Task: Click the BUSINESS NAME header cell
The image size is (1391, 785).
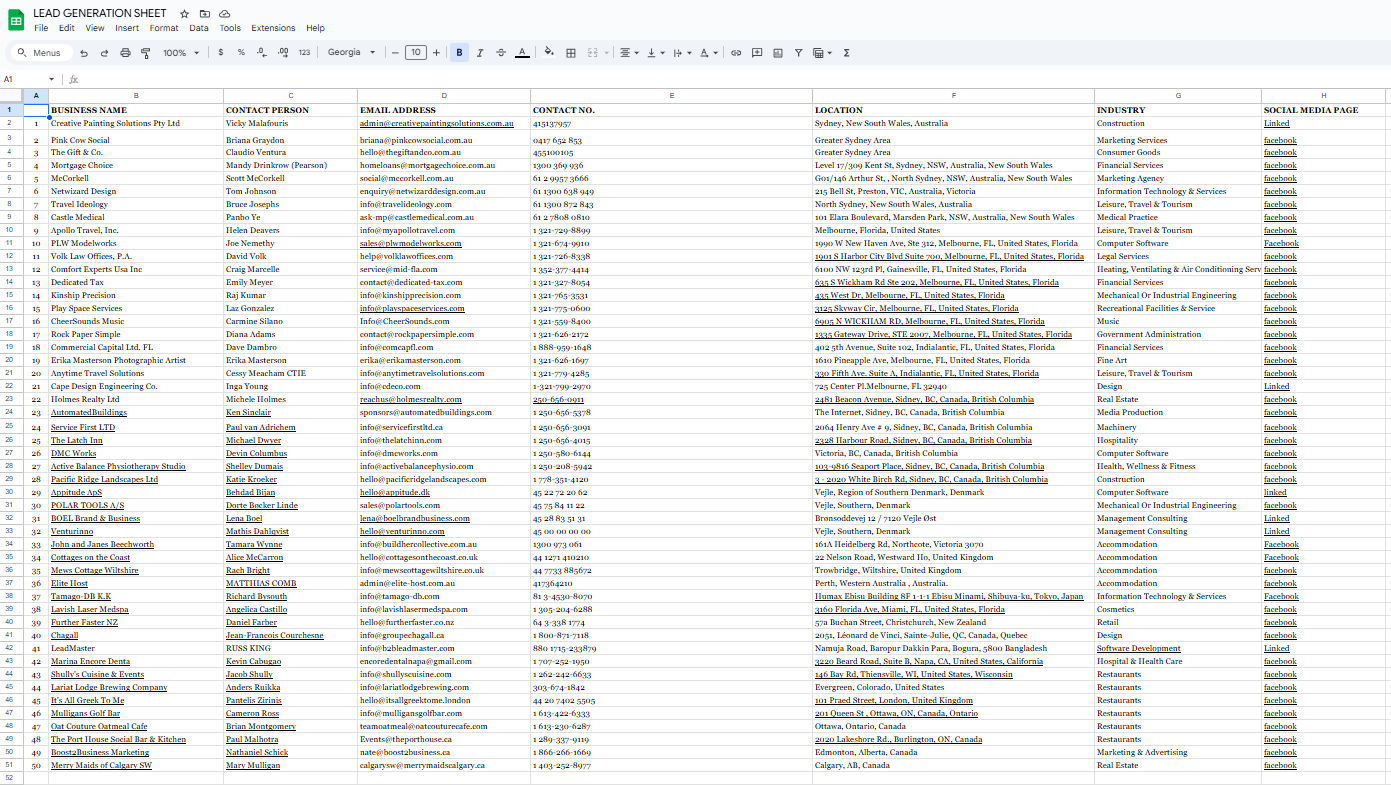Action: coord(136,110)
